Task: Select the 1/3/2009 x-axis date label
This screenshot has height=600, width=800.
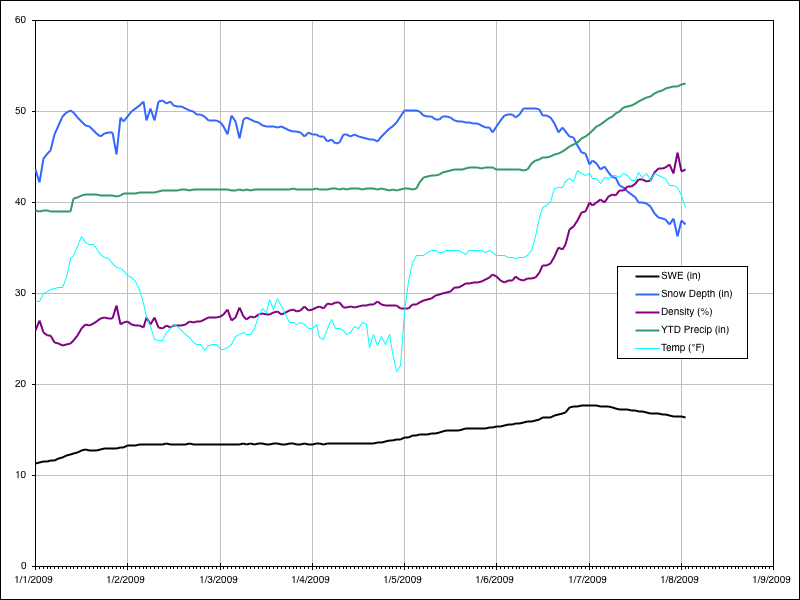Action: 220,579
